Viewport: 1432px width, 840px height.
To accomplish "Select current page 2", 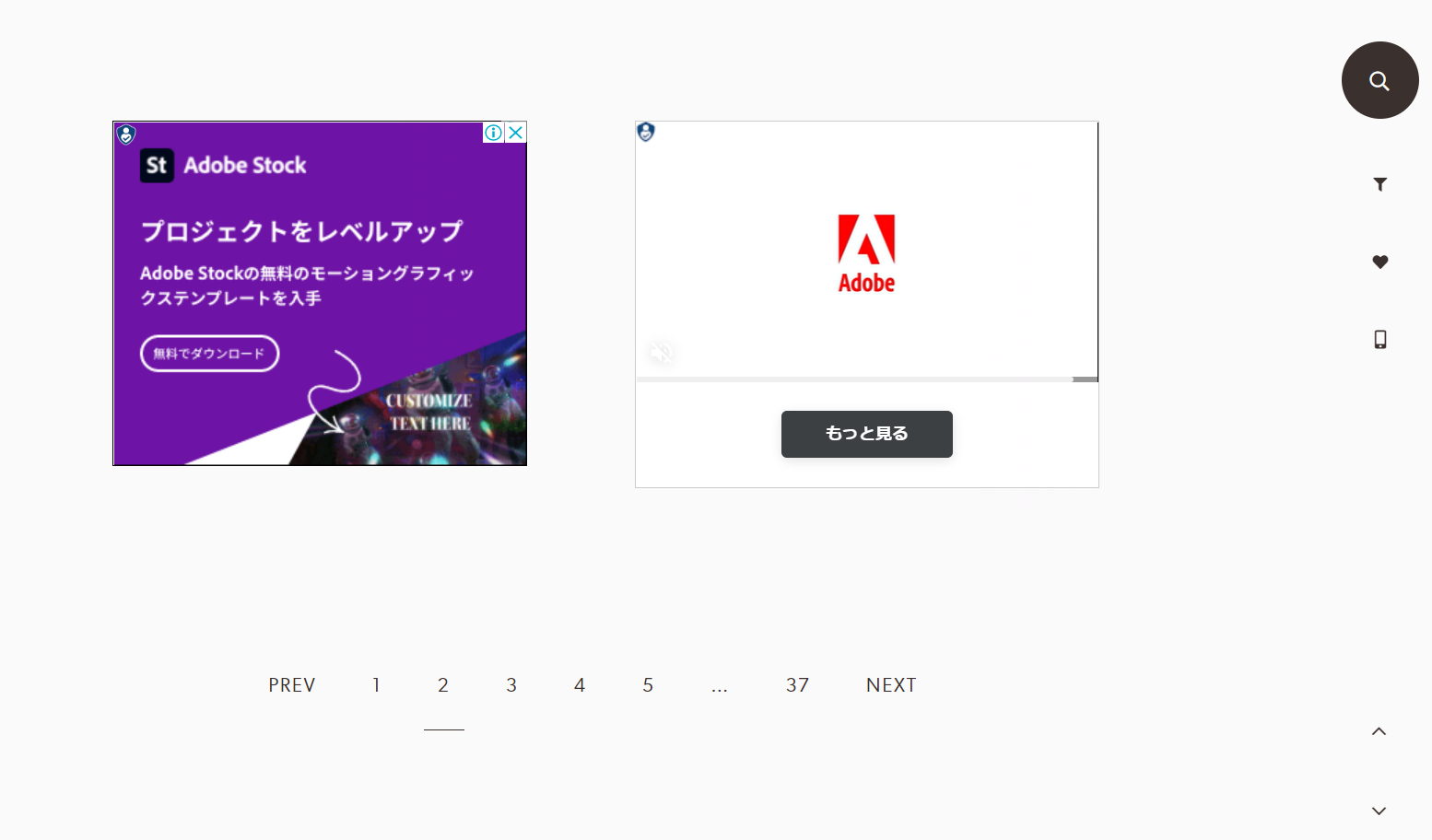I will (x=443, y=685).
